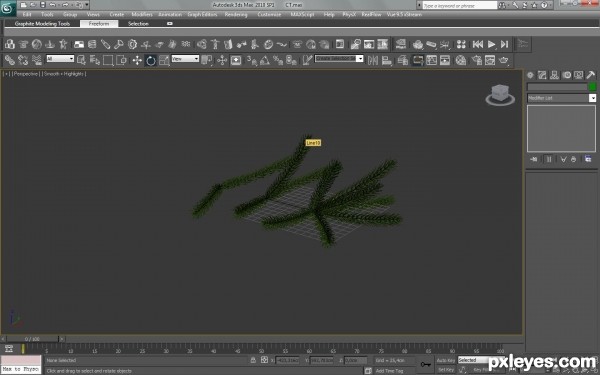Open the reference coordinate system View dropdown

pos(185,59)
